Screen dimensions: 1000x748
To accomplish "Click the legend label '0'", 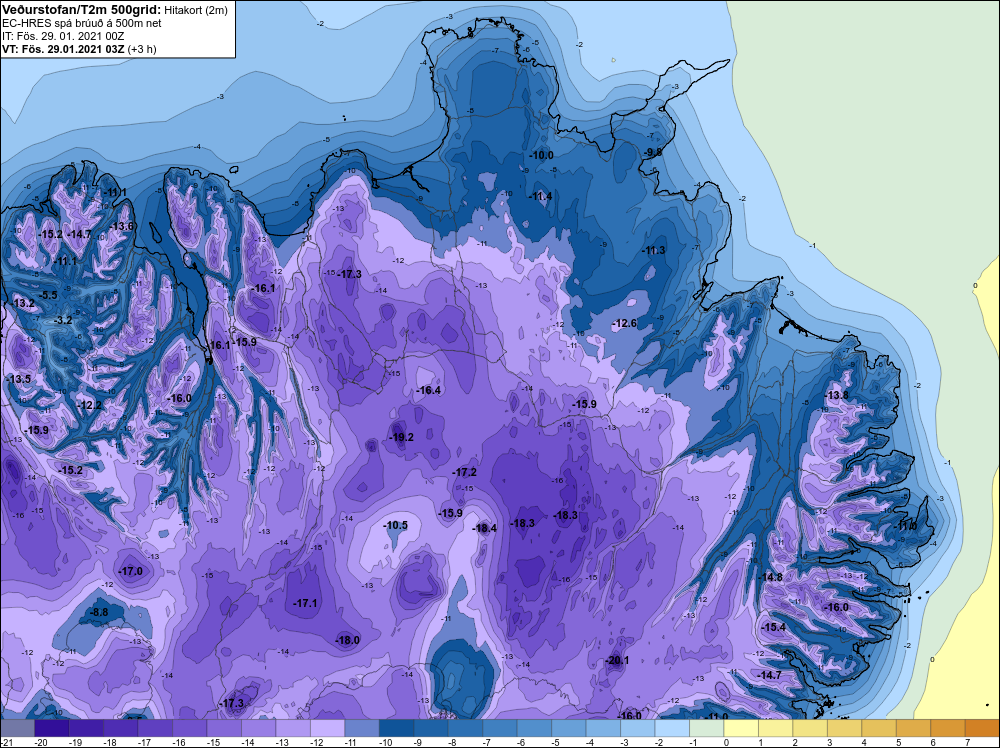I will [726, 743].
